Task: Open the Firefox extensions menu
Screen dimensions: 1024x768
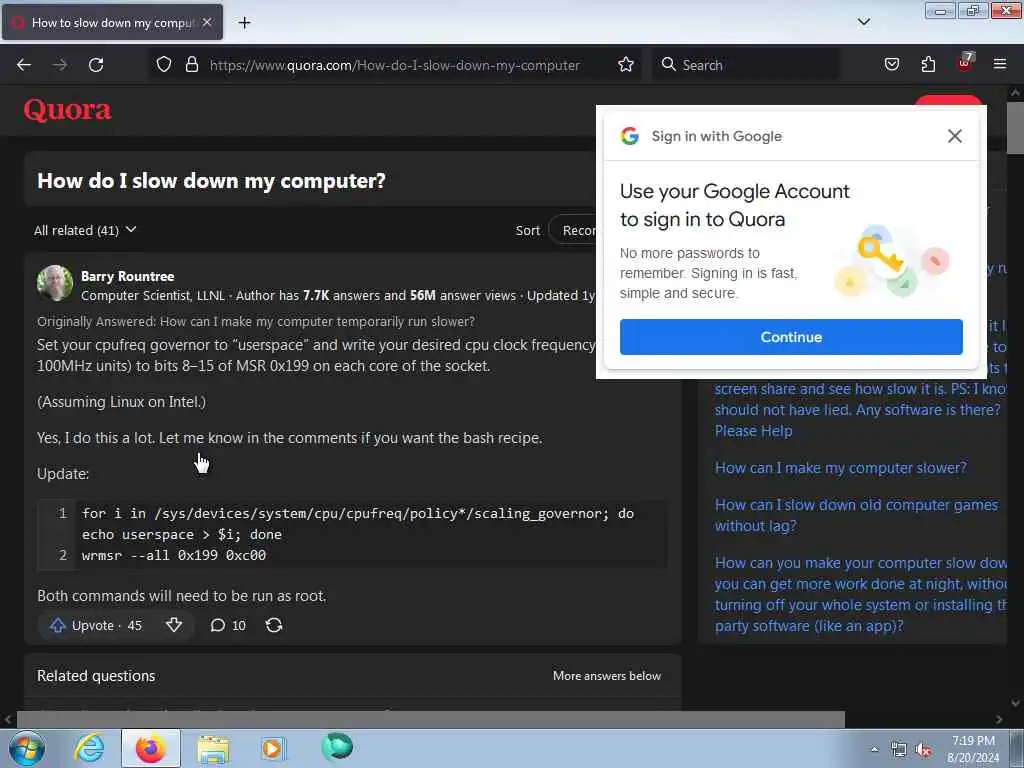Action: (x=928, y=65)
